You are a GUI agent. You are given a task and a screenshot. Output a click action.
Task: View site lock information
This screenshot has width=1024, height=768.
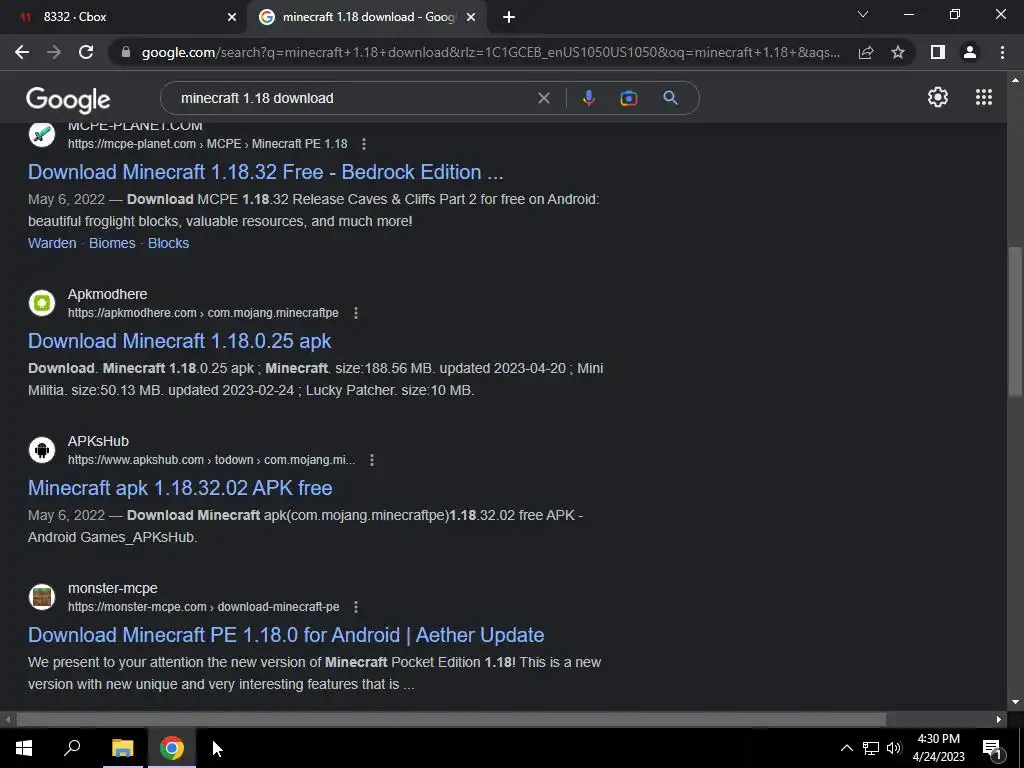[x=126, y=52]
